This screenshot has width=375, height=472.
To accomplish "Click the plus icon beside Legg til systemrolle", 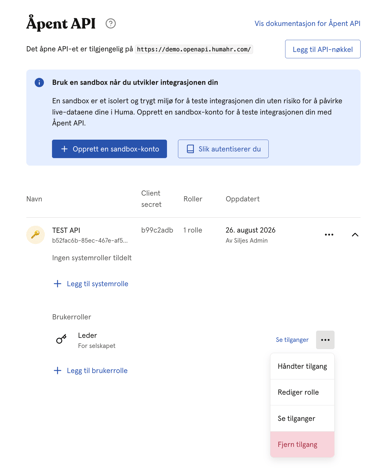I will [57, 284].
